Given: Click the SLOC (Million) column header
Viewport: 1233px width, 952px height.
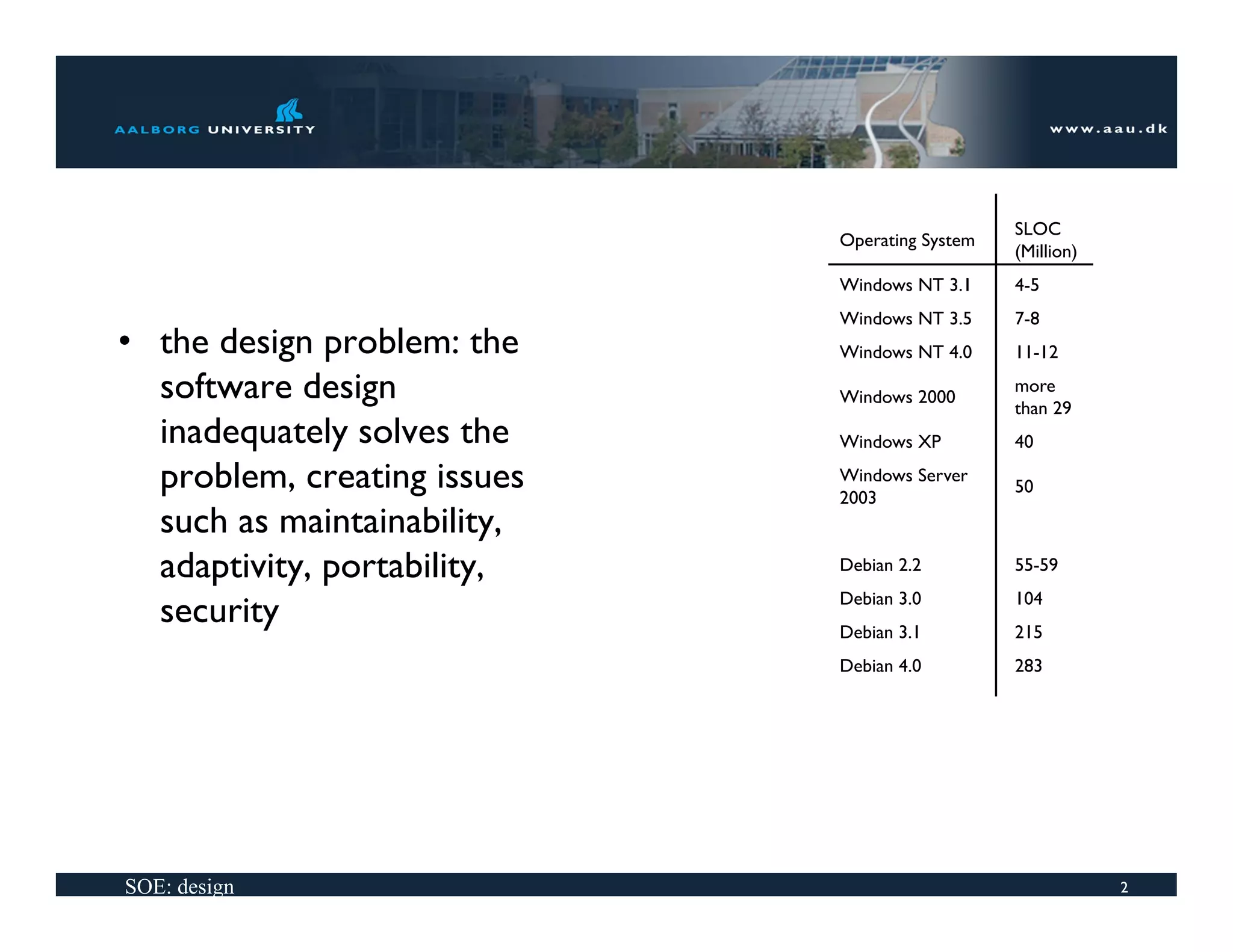Looking at the screenshot, I should click(1045, 240).
